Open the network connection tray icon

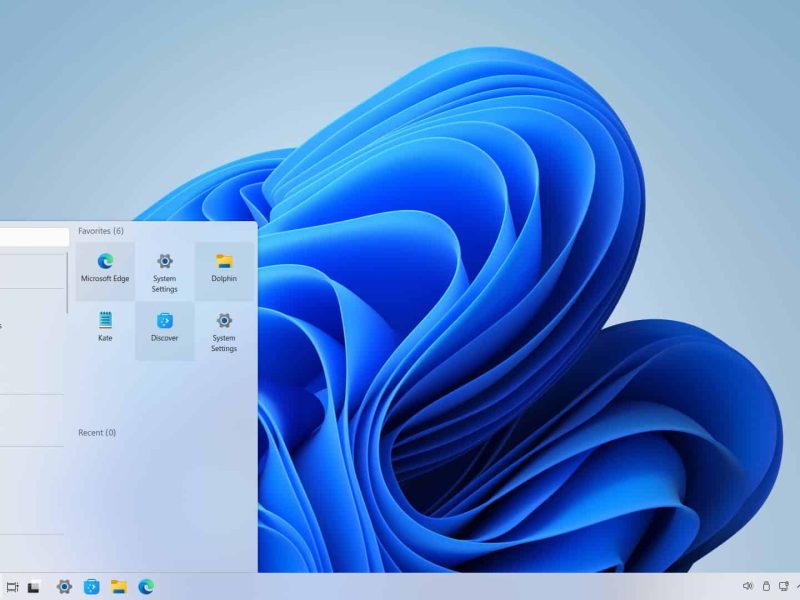pos(784,586)
